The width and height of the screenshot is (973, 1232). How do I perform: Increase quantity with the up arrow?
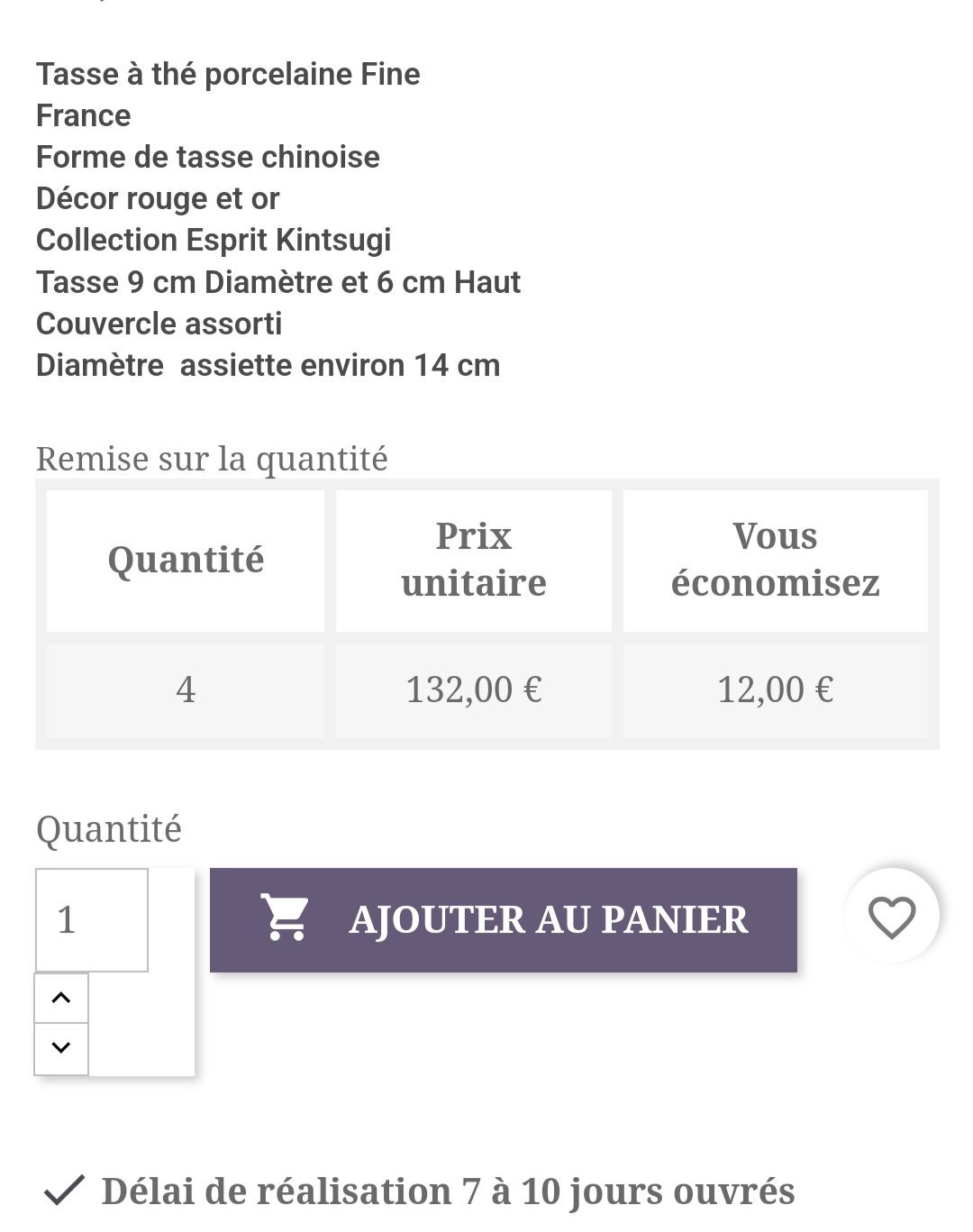61,998
